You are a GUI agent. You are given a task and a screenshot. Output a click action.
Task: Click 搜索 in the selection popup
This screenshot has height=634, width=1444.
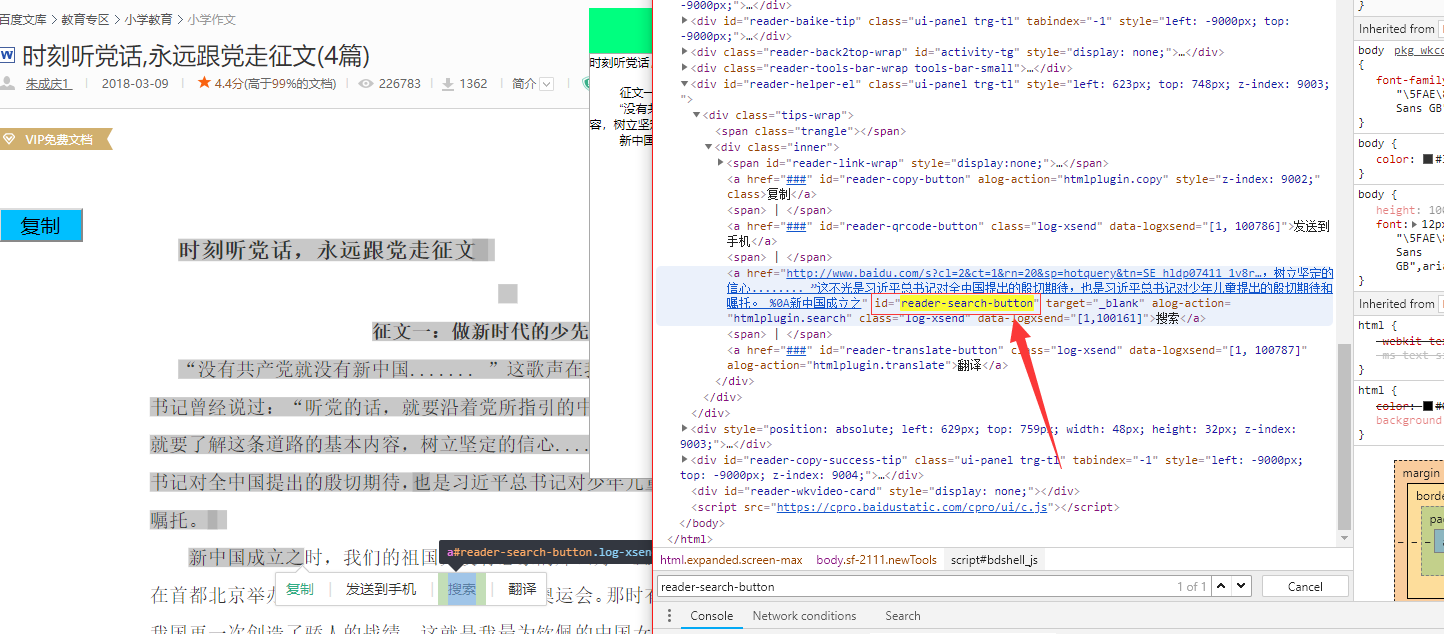click(x=462, y=589)
